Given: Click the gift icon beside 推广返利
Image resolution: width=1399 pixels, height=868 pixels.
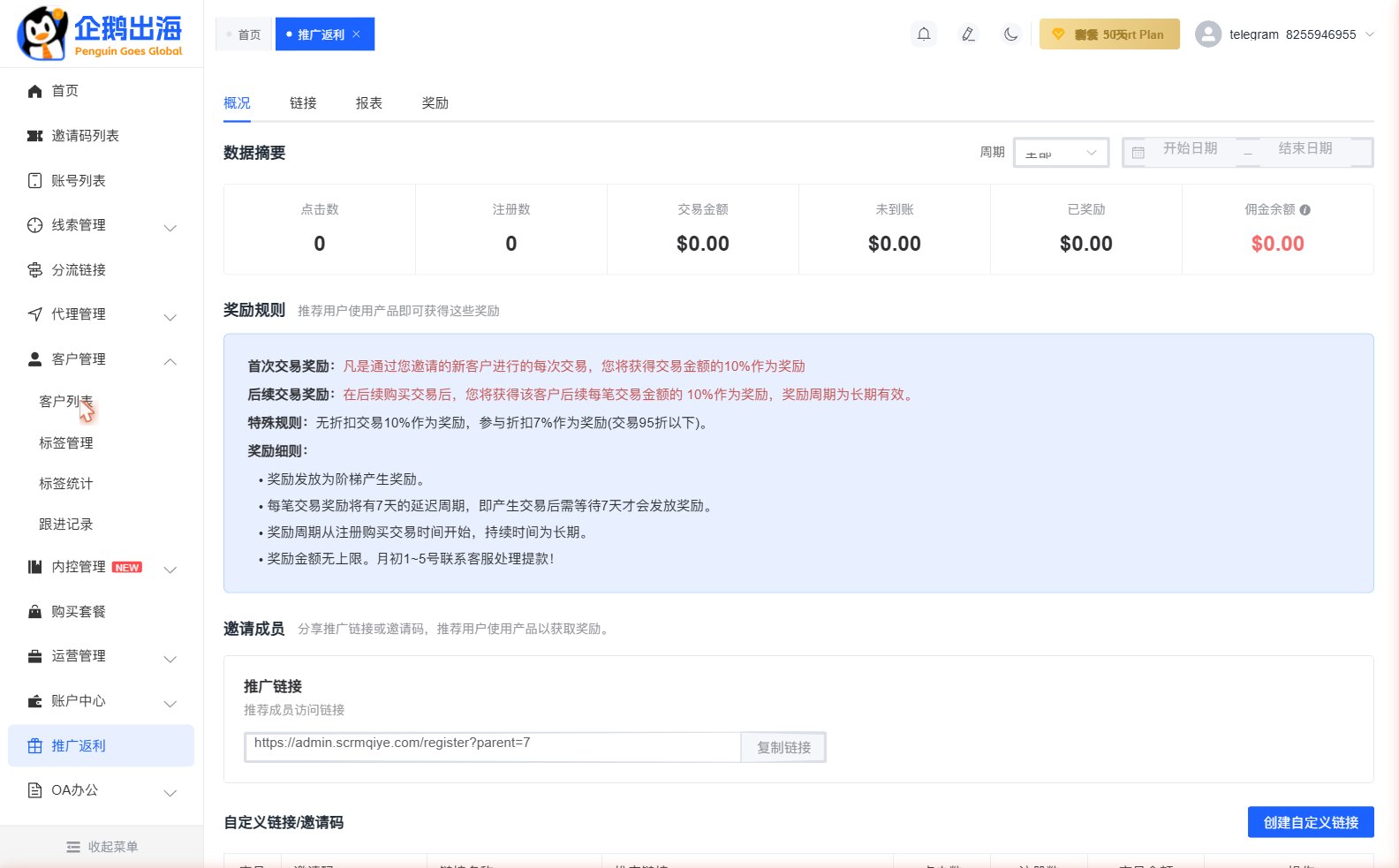Looking at the screenshot, I should 34,746.
